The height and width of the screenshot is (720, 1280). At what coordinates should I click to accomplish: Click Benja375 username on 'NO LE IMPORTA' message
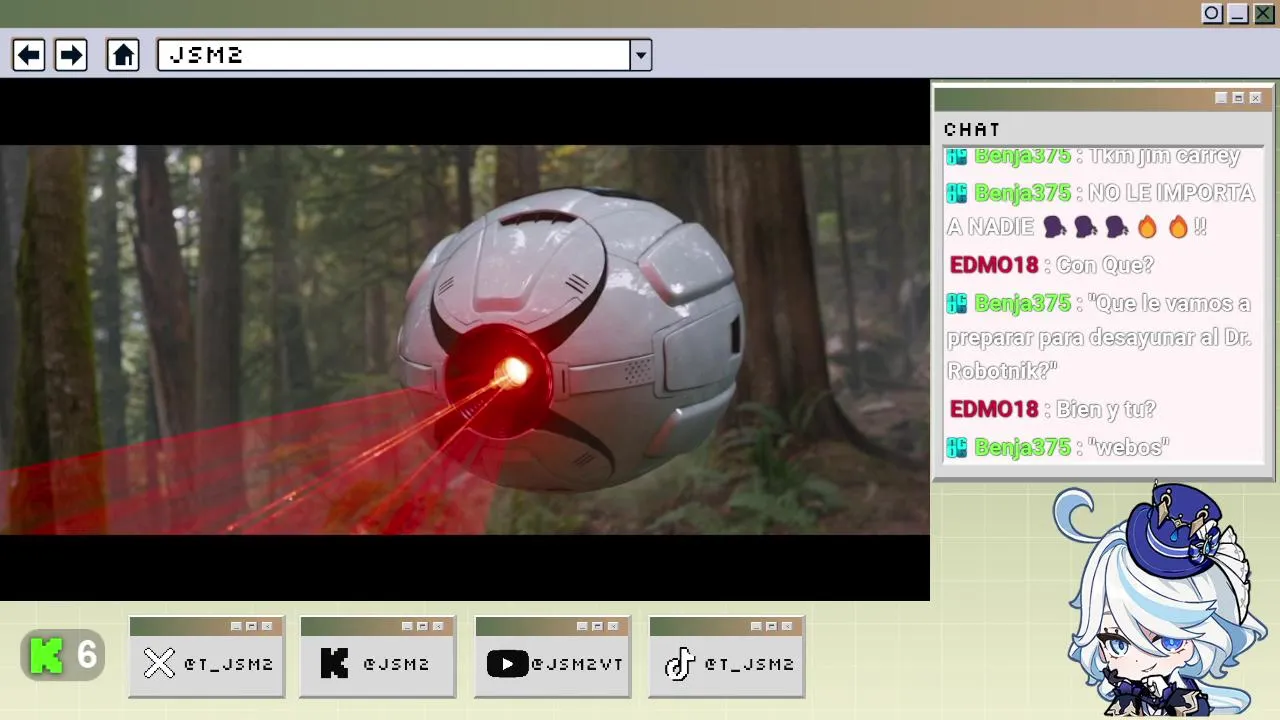[x=1022, y=193]
